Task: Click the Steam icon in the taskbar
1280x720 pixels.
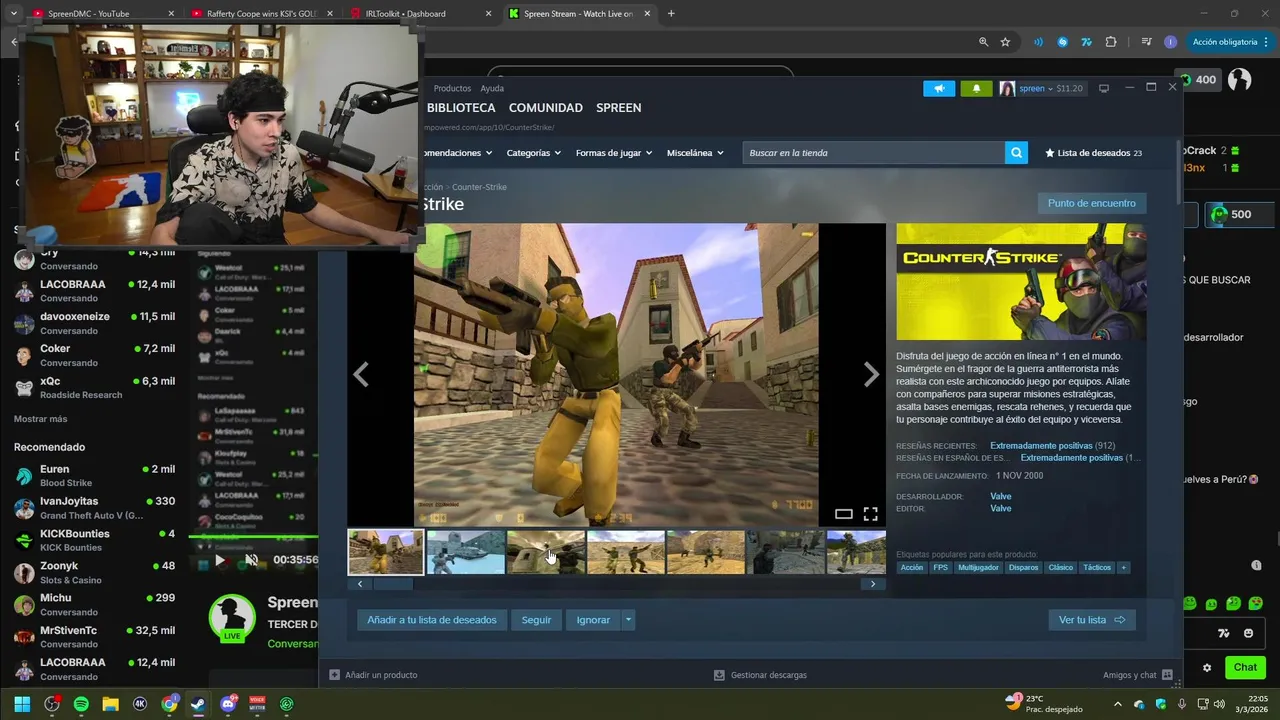Action: pos(198,704)
